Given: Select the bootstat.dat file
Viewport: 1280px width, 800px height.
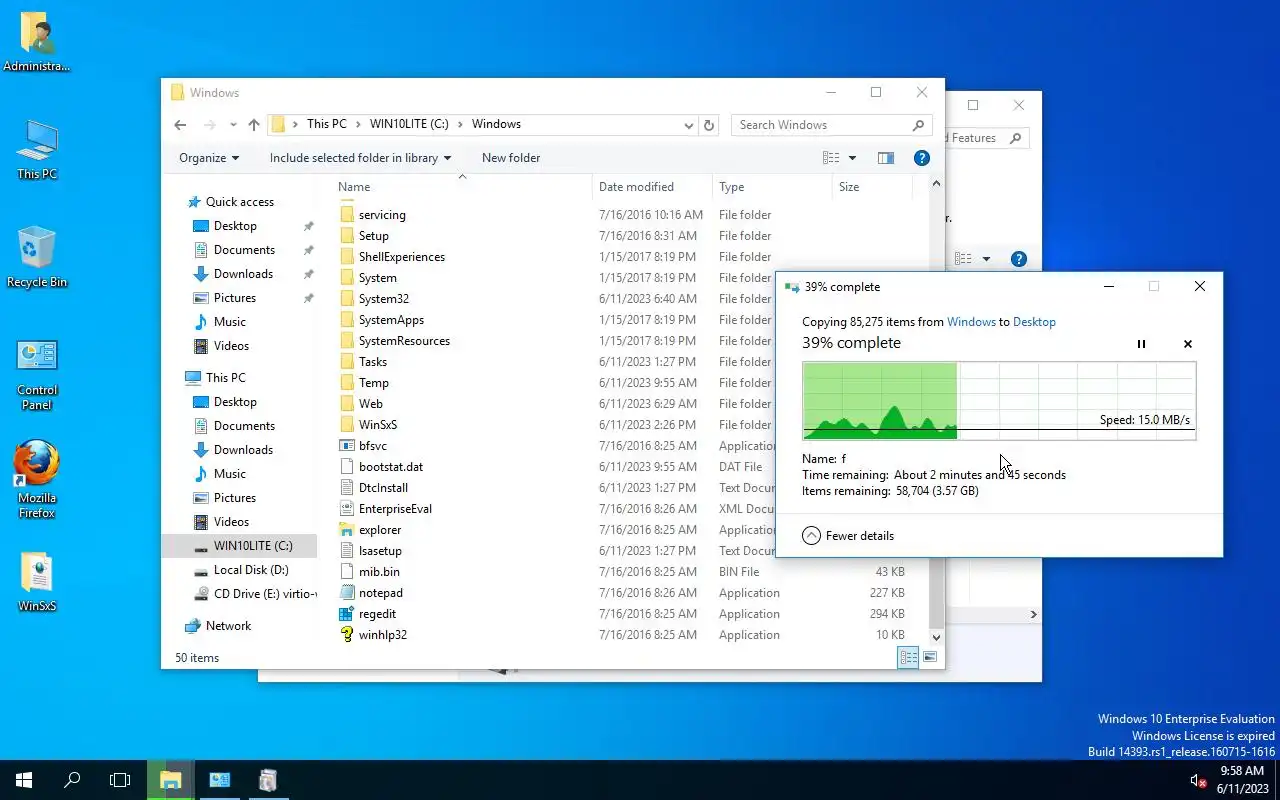Looking at the screenshot, I should coord(391,467).
